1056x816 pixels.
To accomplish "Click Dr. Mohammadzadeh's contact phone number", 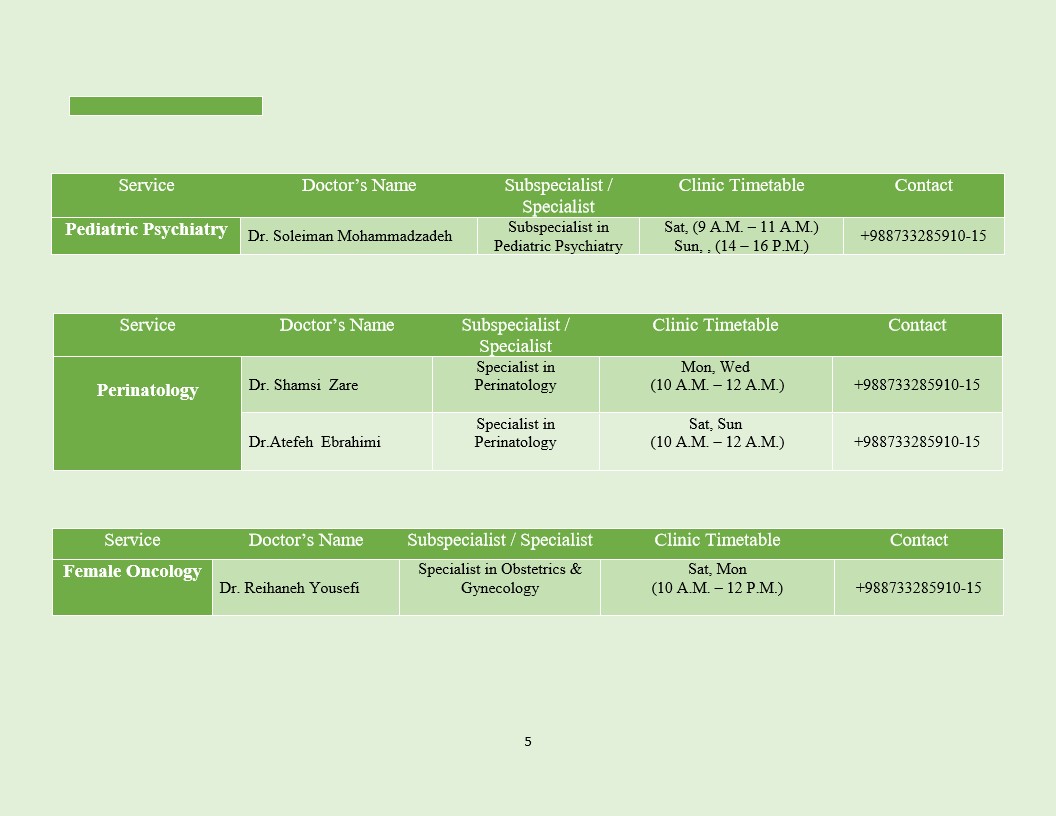I will tap(923, 237).
